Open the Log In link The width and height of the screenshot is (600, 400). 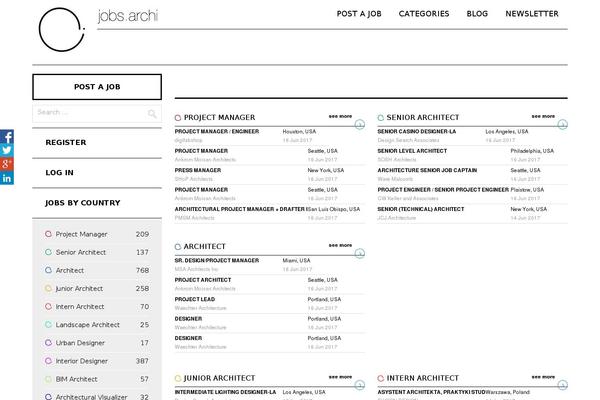tap(59, 173)
